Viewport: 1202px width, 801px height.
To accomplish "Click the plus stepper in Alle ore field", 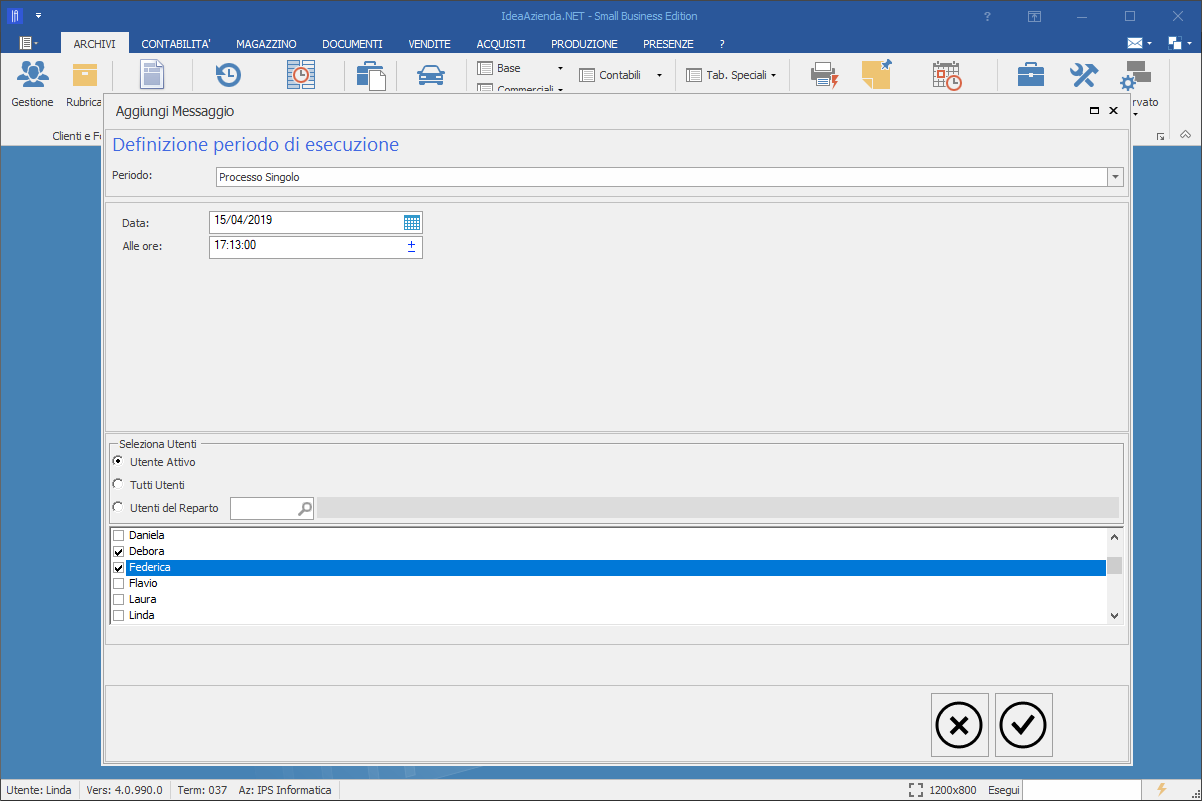I will click(411, 246).
